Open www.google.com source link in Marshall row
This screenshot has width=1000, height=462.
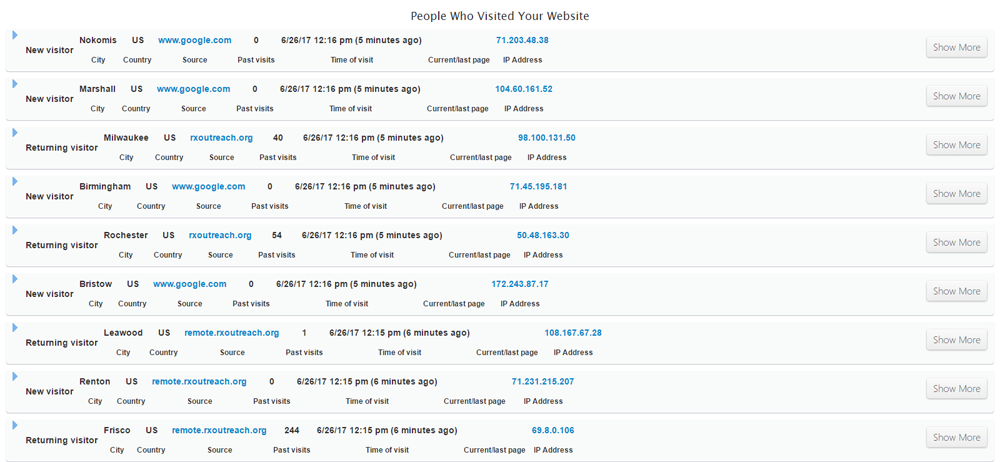tap(193, 89)
